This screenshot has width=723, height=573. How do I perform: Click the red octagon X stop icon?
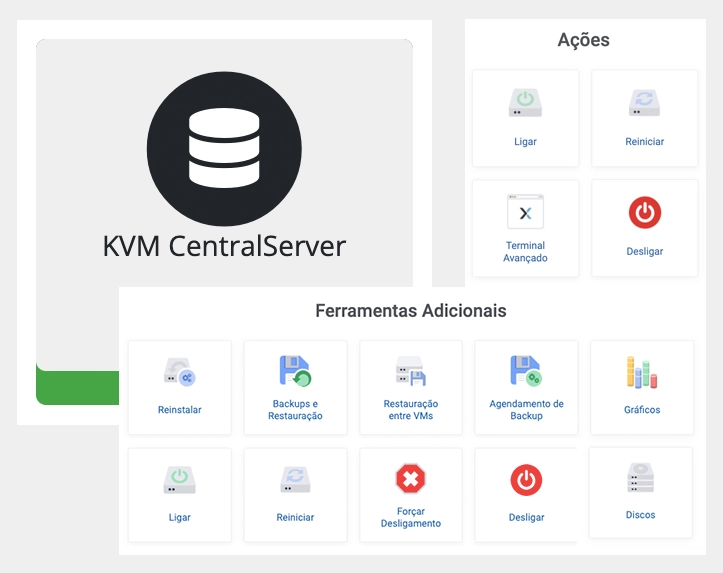pyautogui.click(x=411, y=480)
